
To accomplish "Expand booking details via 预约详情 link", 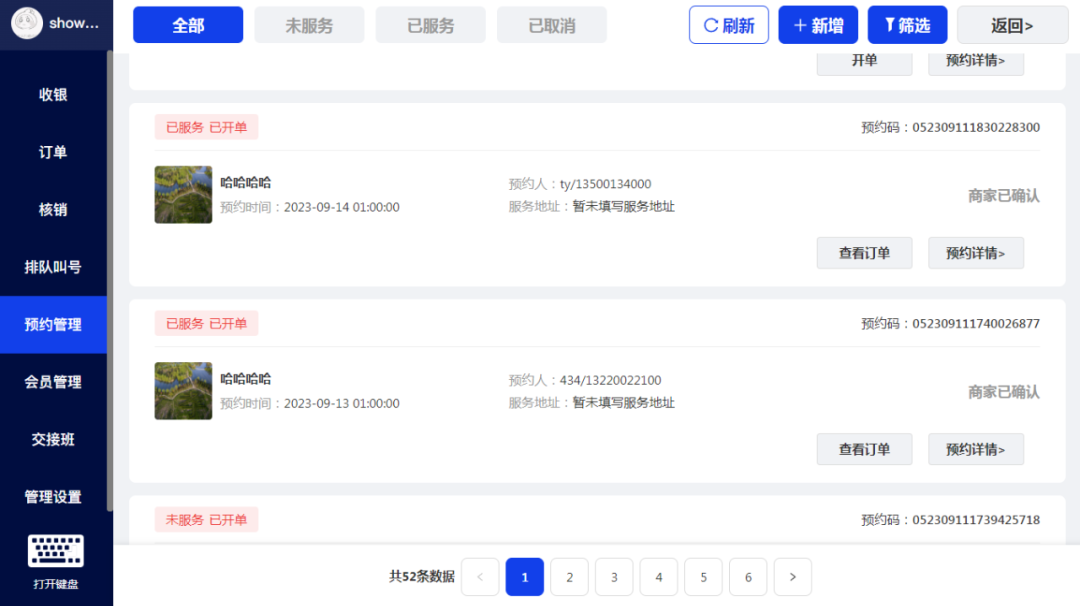I will pyautogui.click(x=975, y=253).
